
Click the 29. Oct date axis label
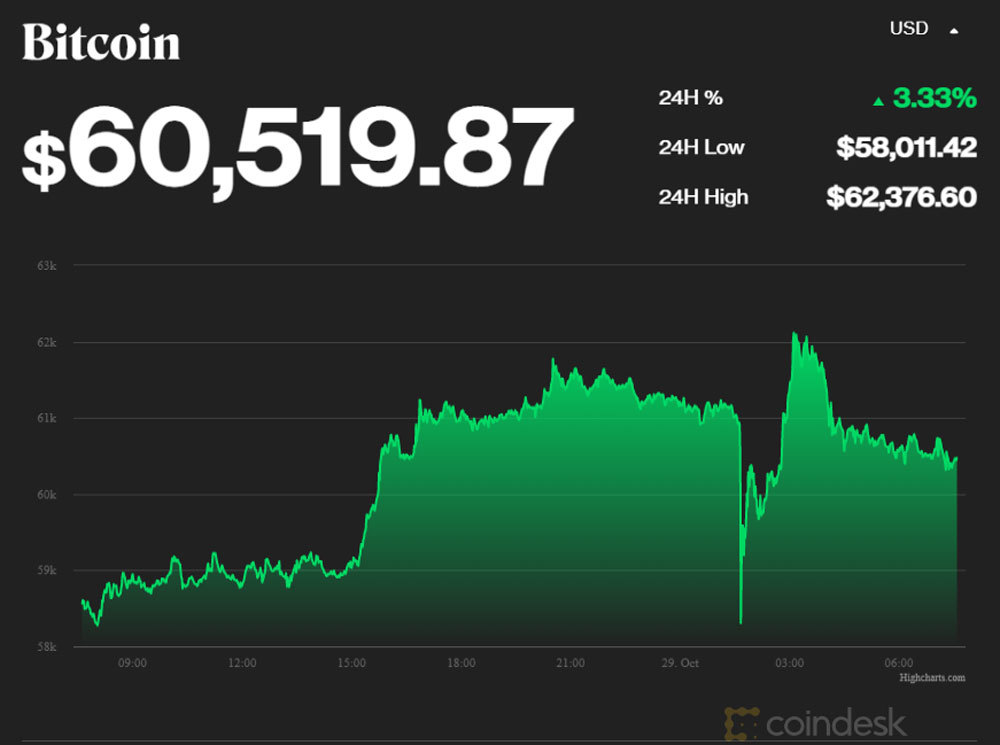click(681, 662)
